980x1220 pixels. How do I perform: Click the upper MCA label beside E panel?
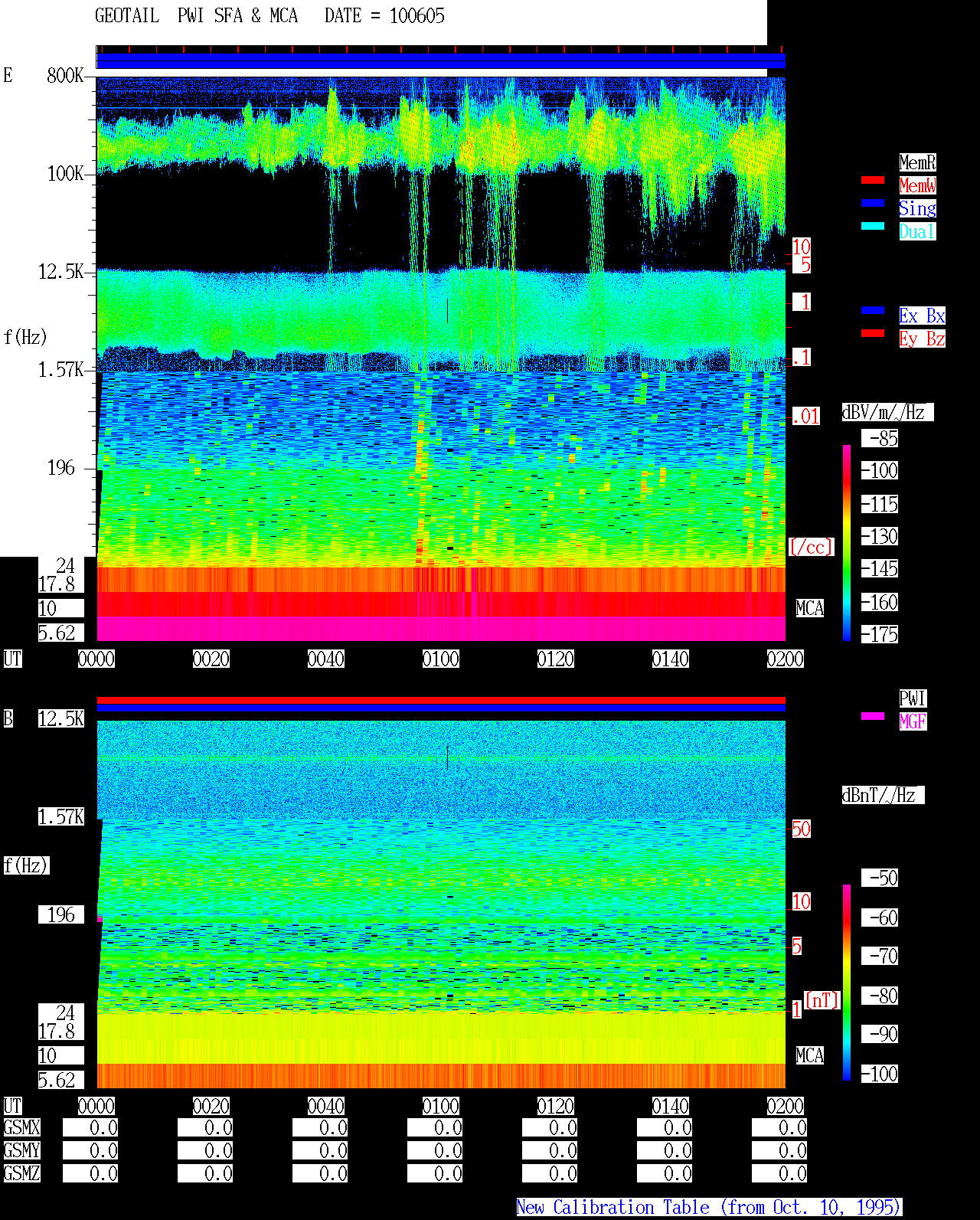click(x=810, y=608)
